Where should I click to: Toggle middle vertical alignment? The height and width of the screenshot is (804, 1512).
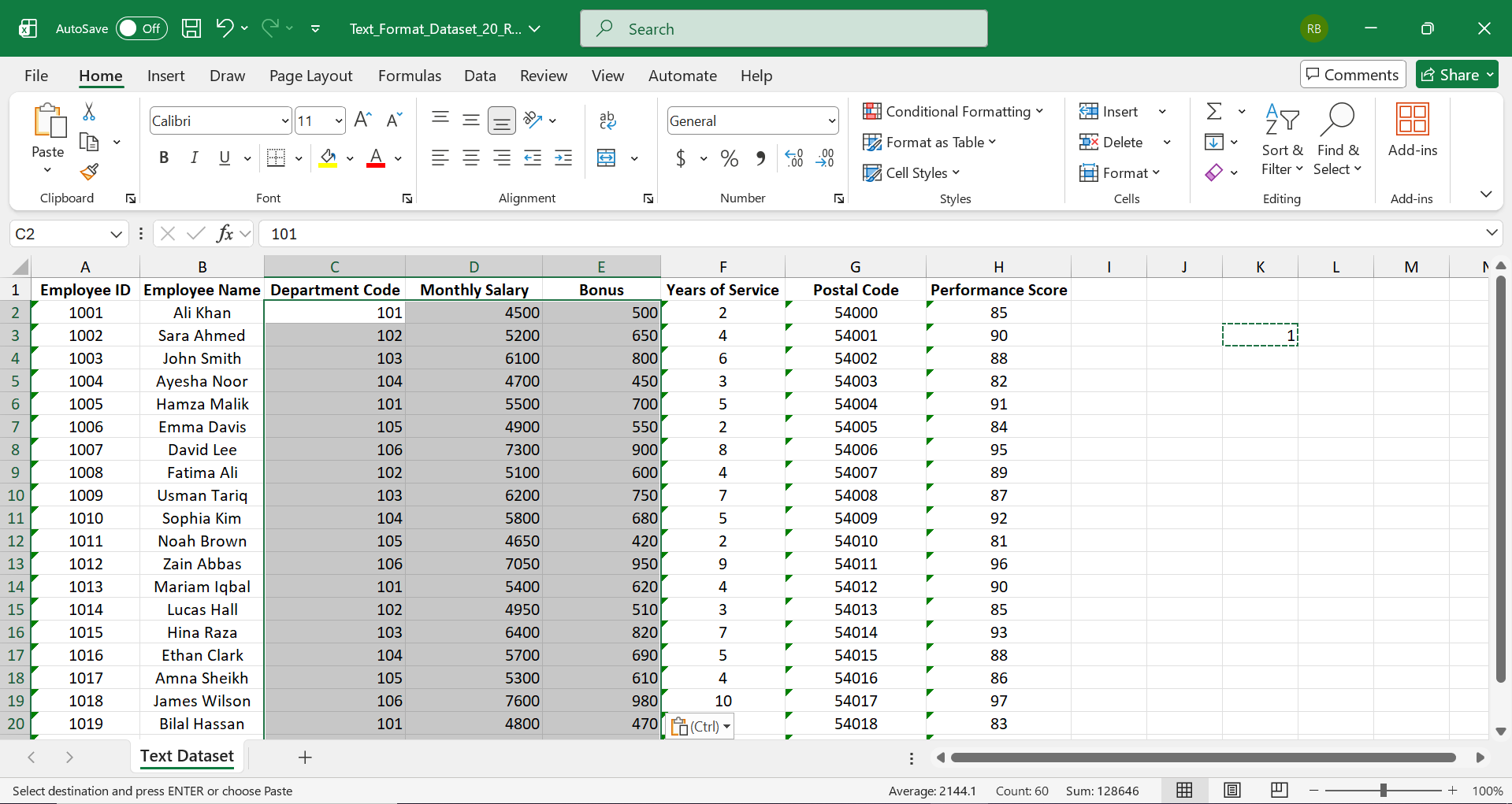point(471,120)
